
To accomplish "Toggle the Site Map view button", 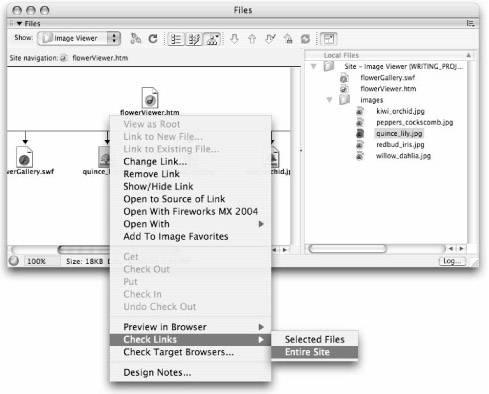I will [x=212, y=39].
